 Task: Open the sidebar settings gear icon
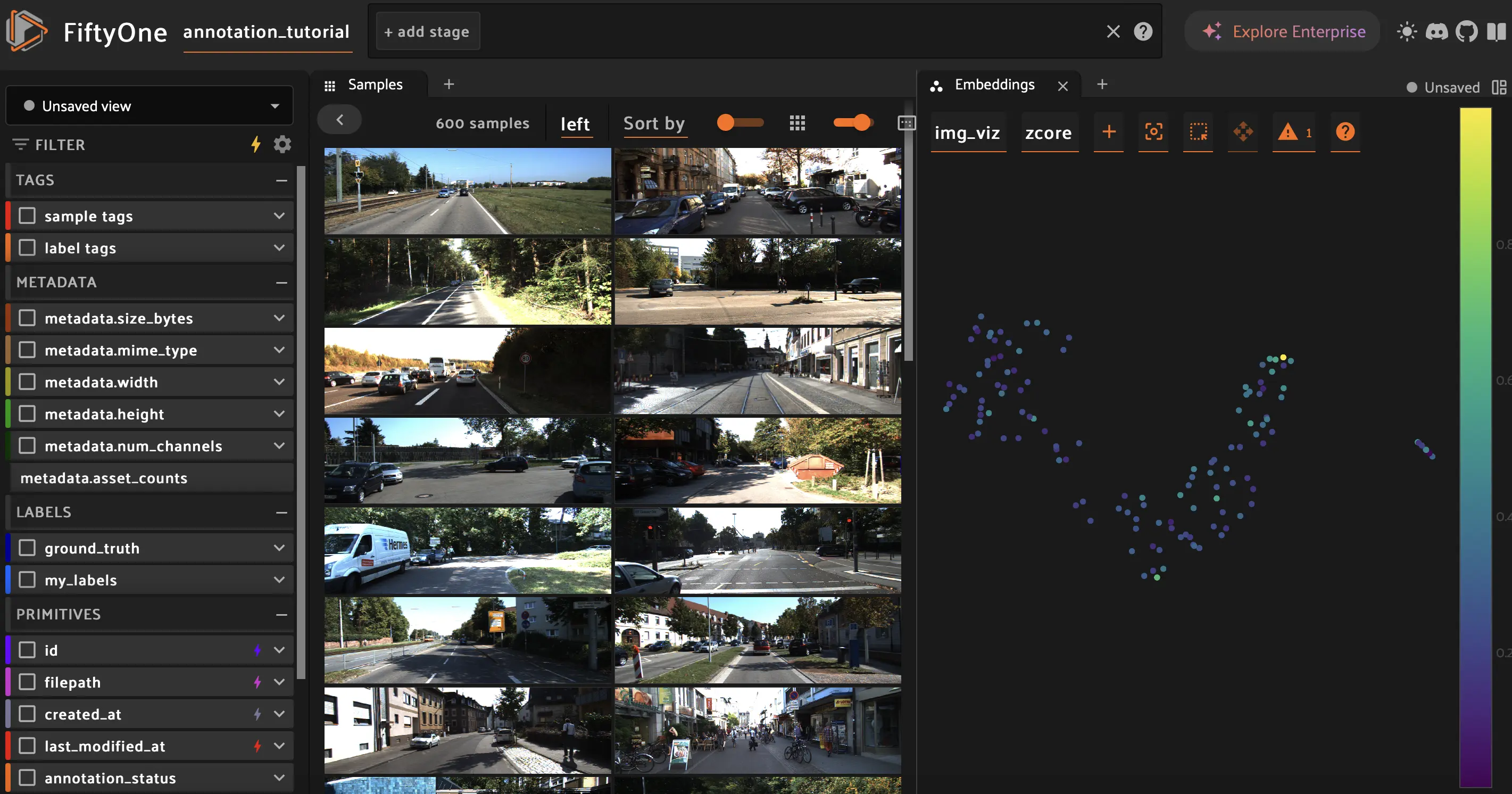[x=283, y=144]
